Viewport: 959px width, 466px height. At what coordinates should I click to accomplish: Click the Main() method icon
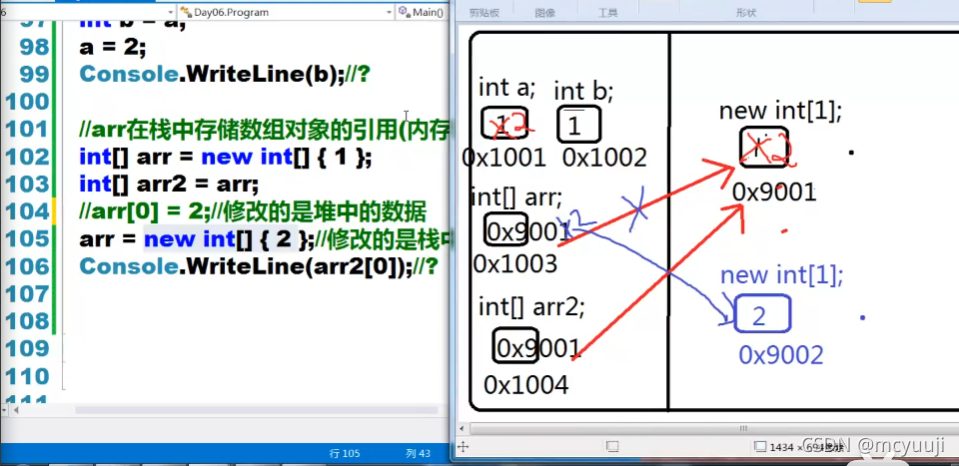coord(404,12)
